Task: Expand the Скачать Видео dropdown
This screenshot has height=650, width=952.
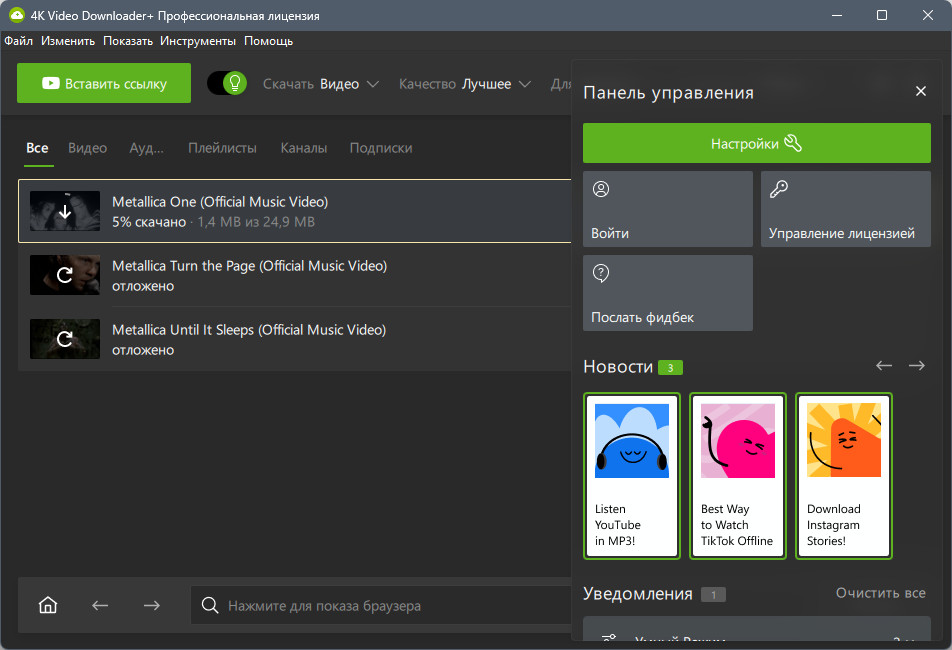Action: [x=321, y=84]
